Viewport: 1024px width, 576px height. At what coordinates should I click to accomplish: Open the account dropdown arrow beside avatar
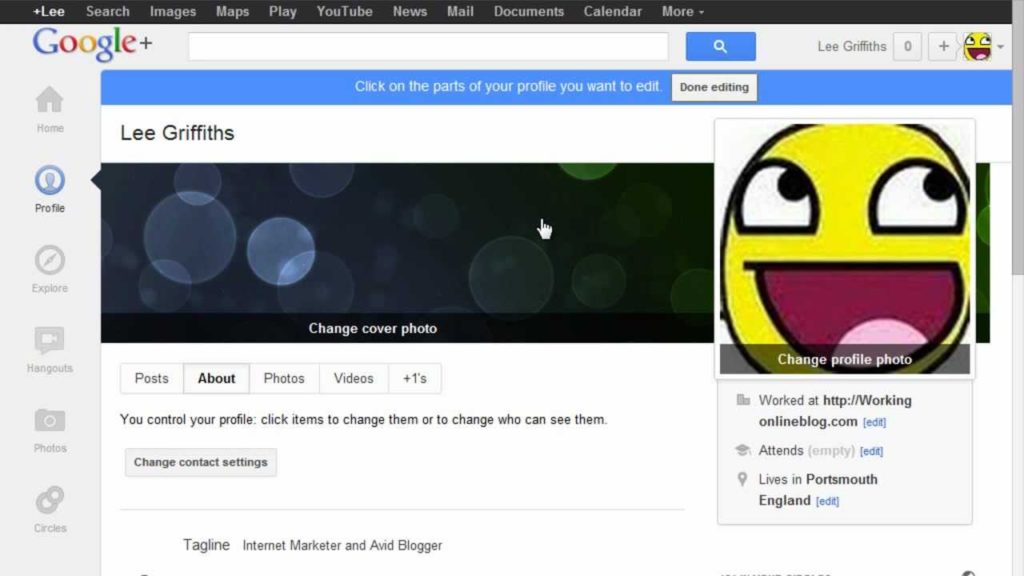pos(1000,47)
